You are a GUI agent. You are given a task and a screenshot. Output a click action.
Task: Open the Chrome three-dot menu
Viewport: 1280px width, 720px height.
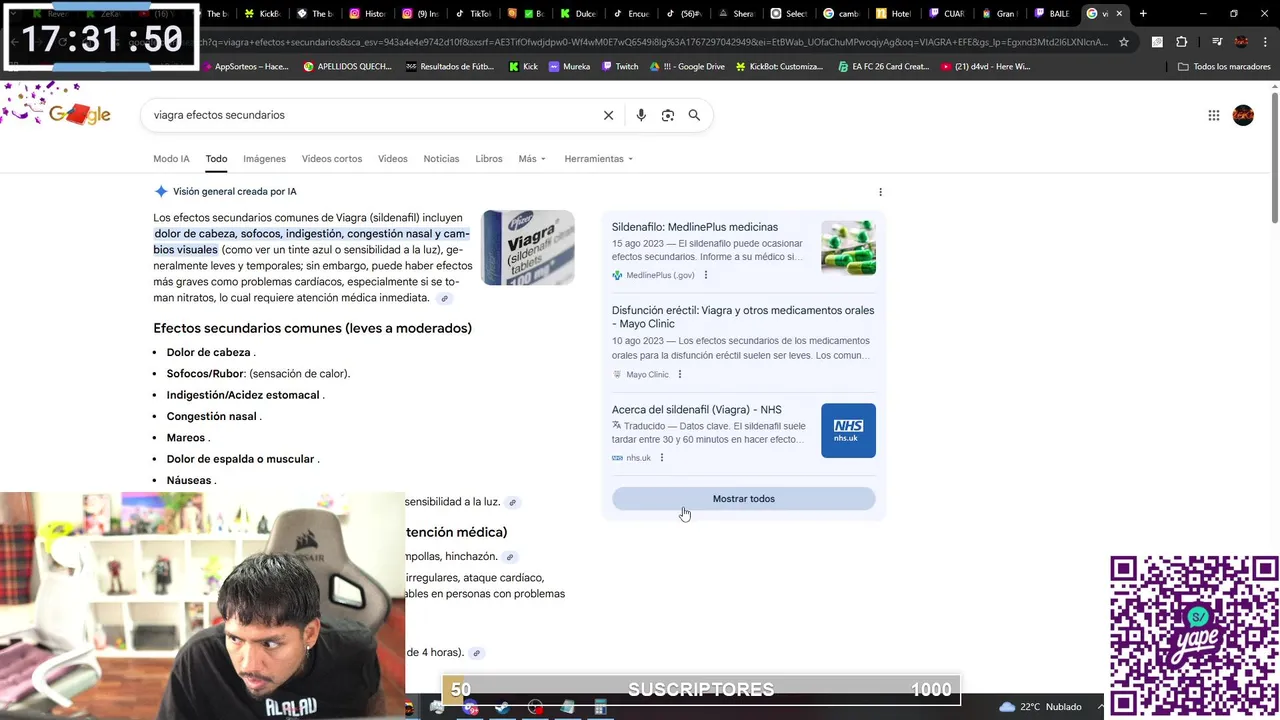[1265, 42]
